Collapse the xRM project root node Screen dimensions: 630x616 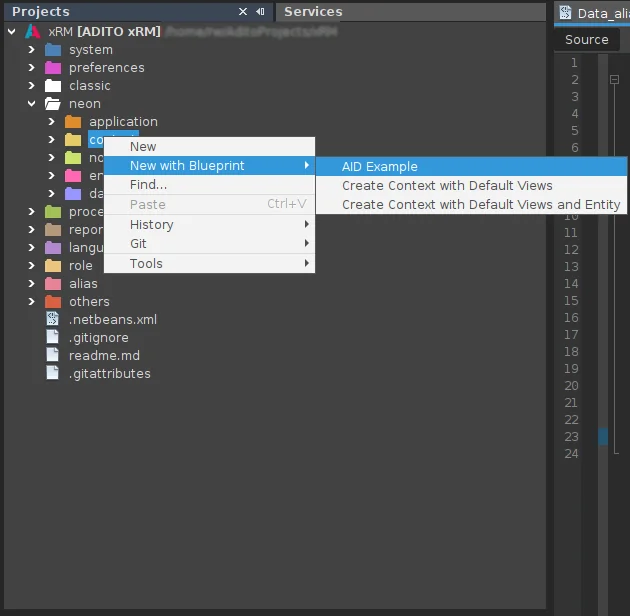click(12, 31)
